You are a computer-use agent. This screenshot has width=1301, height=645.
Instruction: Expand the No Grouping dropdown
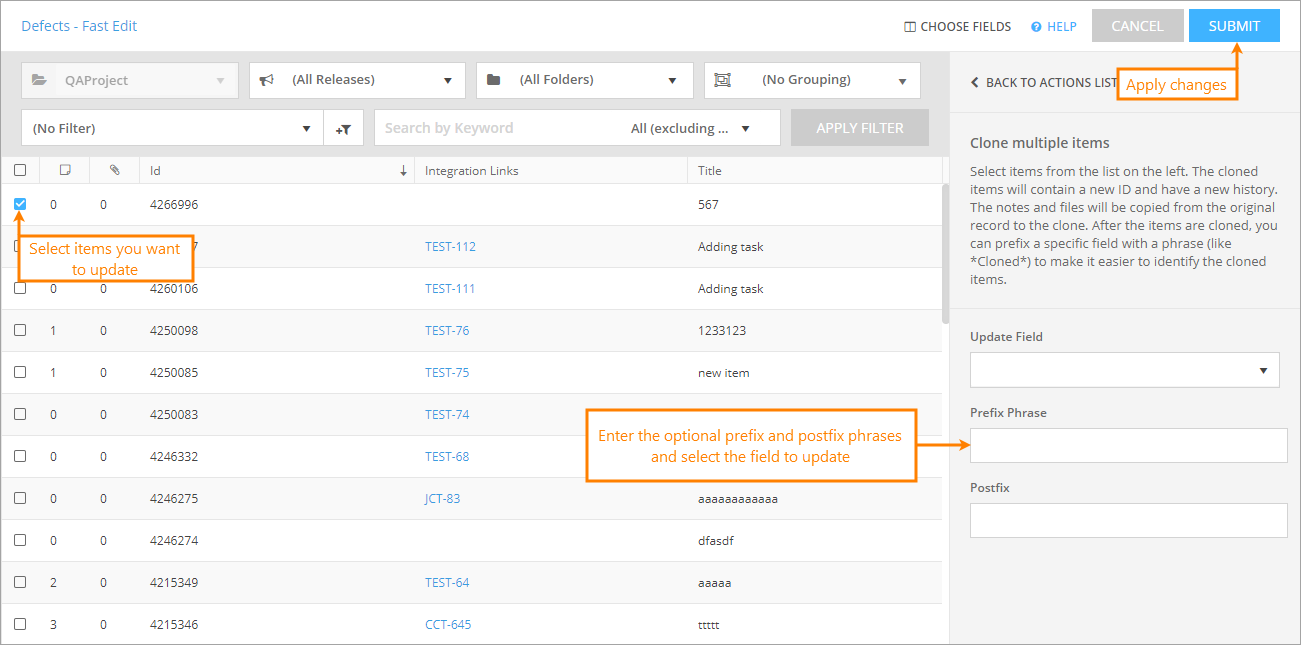tap(812, 80)
